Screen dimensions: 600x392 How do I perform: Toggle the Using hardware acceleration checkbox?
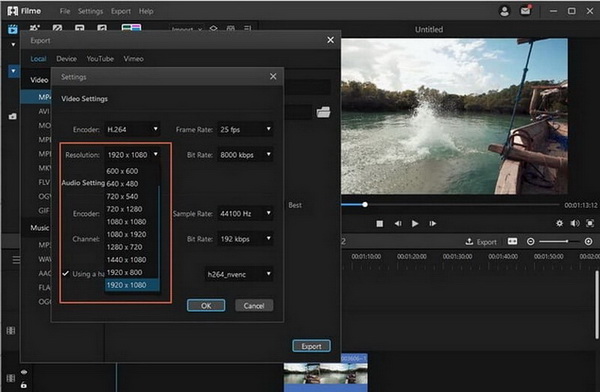[65, 273]
